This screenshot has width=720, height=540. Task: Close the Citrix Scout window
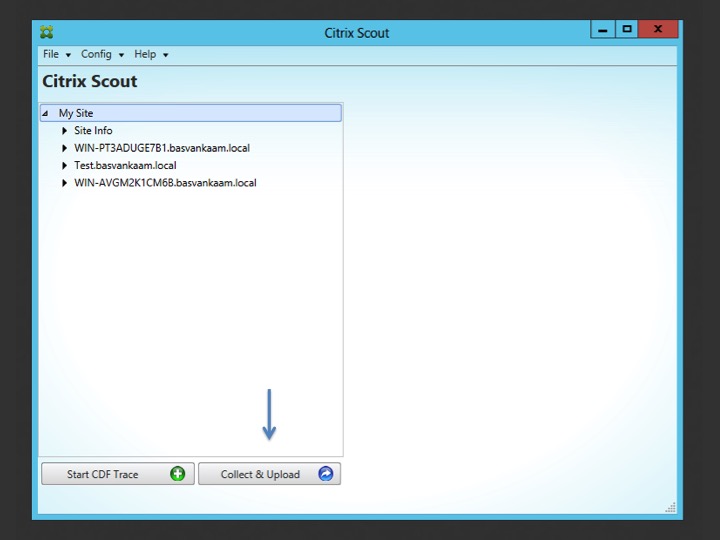[x=658, y=29]
